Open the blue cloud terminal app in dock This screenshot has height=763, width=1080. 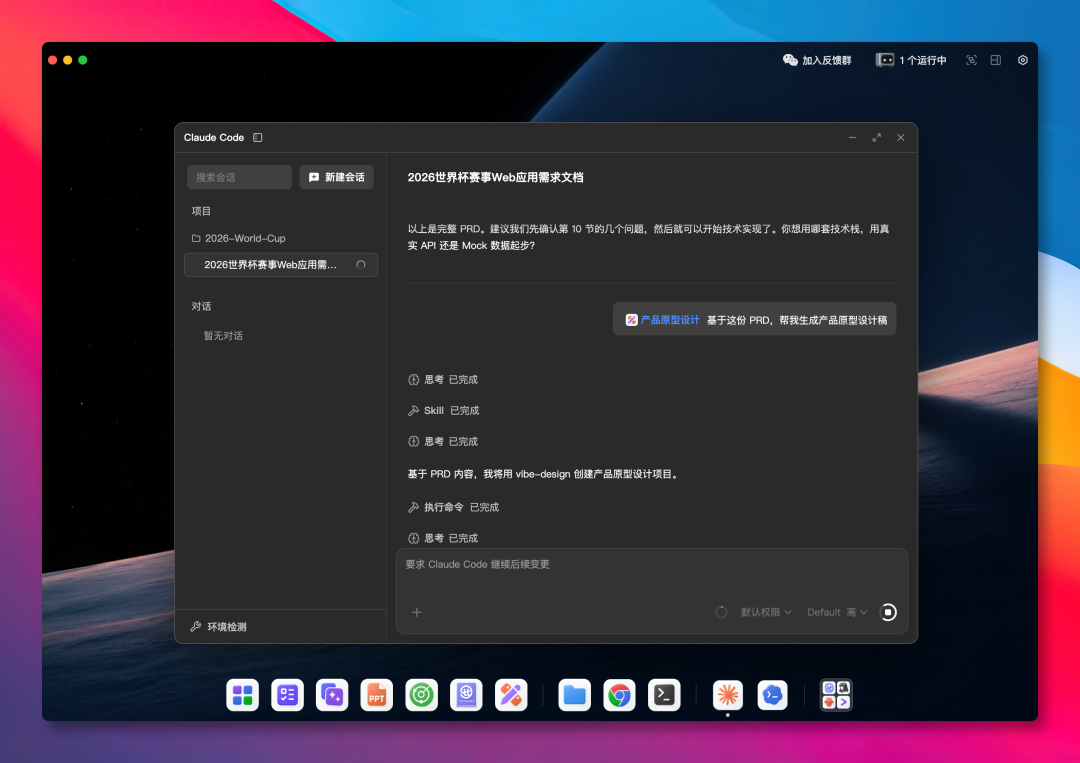pyautogui.click(x=773, y=696)
